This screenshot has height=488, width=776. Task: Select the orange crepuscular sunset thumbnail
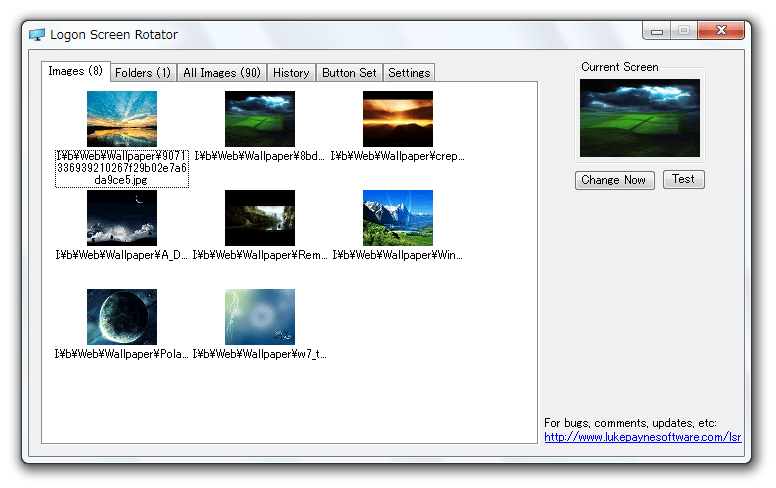click(398, 119)
